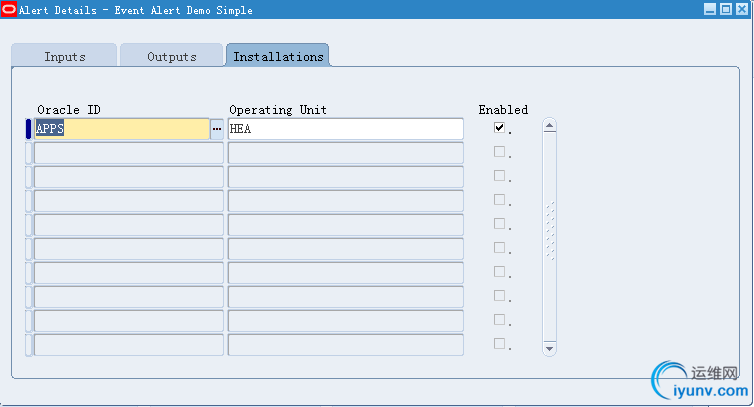Uncheck the Enabled checkbox for the APPS row

(499, 128)
